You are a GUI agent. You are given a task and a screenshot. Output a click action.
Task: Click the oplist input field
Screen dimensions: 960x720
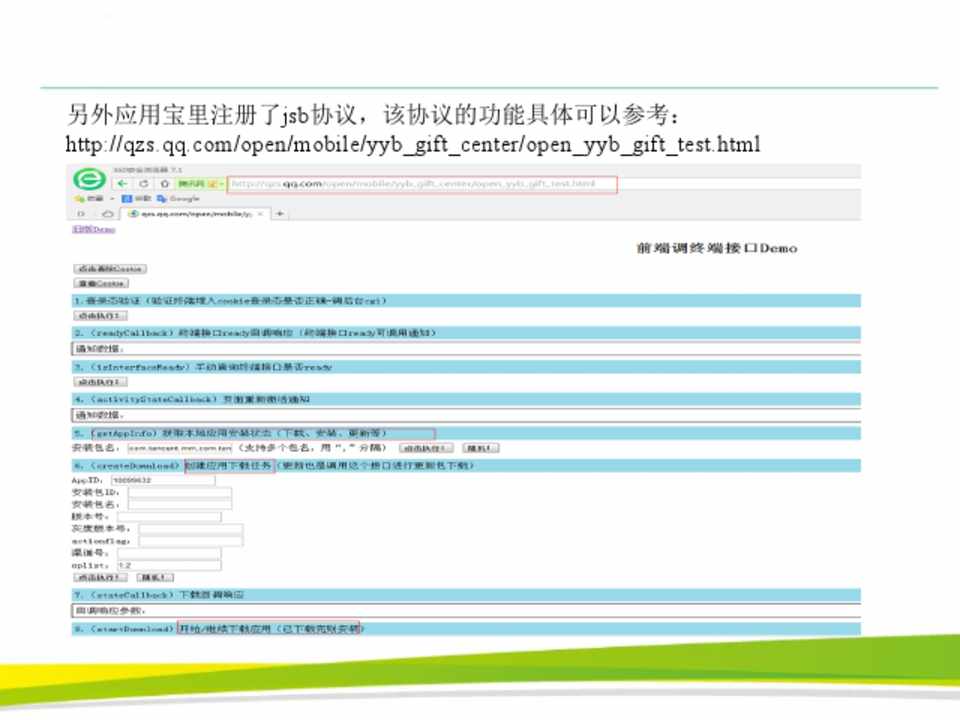coord(168,565)
